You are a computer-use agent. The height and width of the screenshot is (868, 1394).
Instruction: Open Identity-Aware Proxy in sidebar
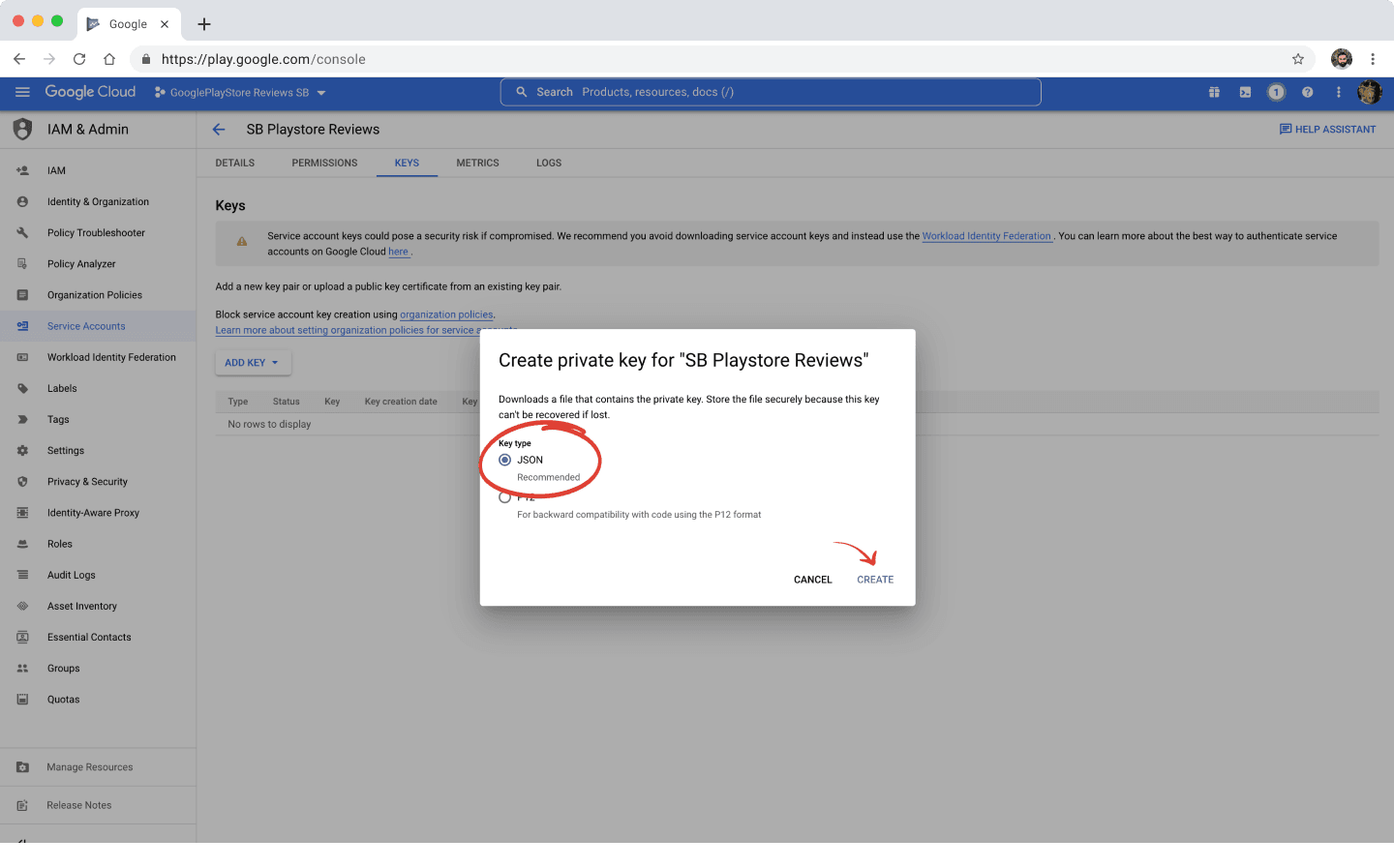click(x=98, y=513)
